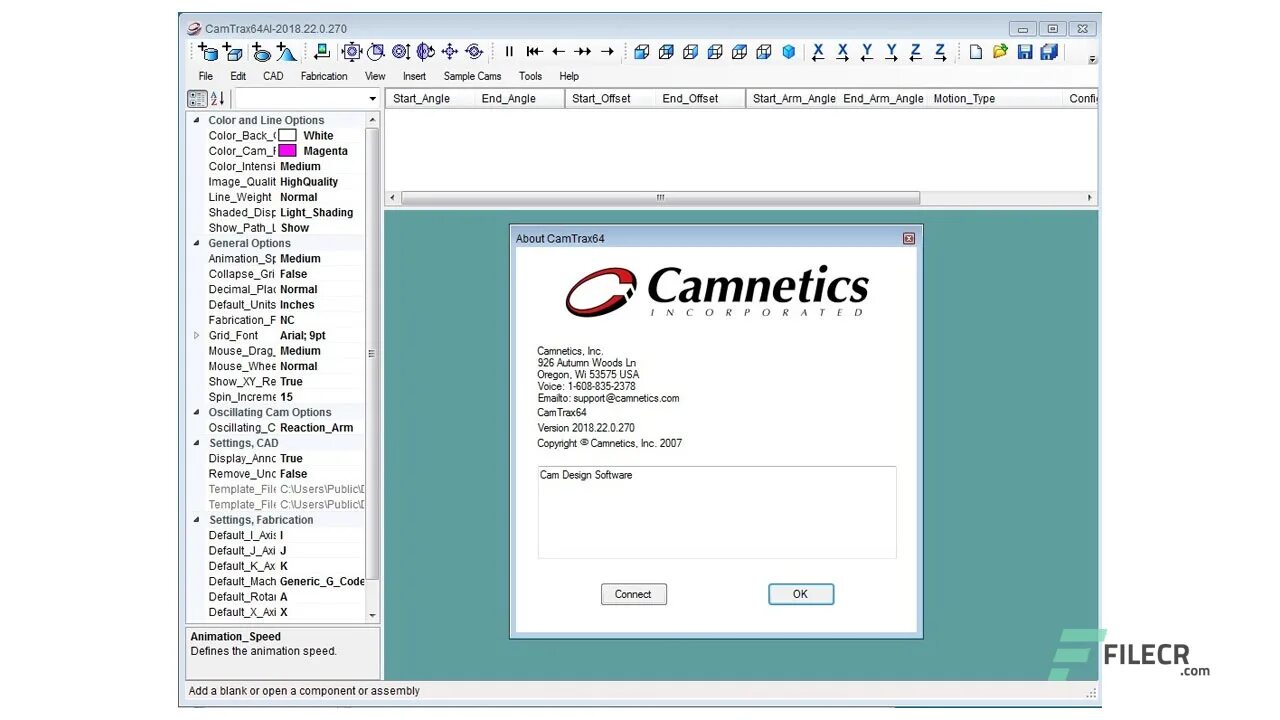Screen dimensions: 1280x720
Task: Select the rotate view tool
Action: tap(425, 52)
